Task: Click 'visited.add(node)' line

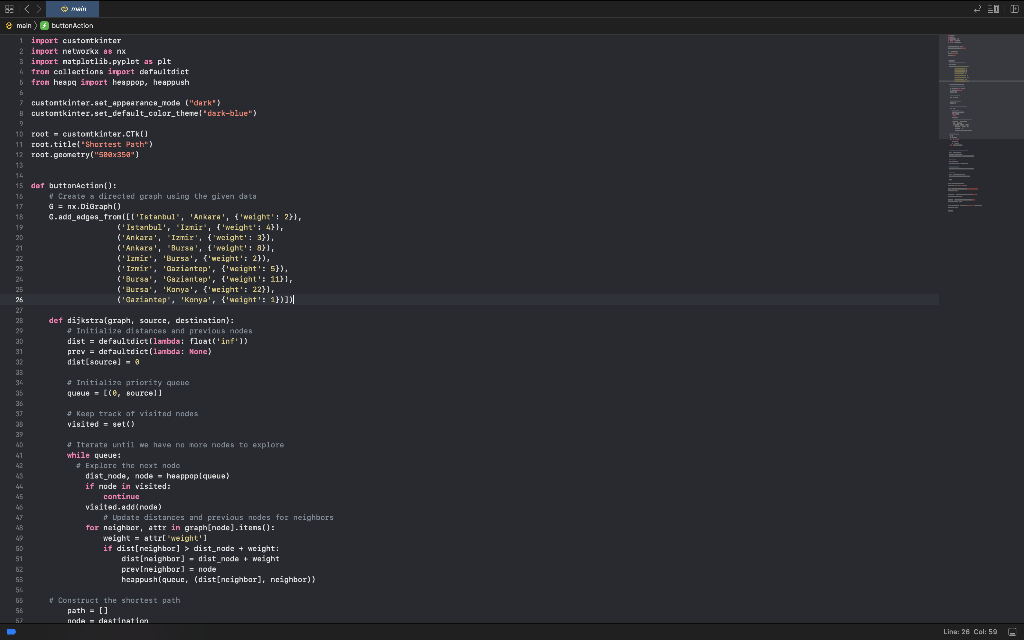Action: pyautogui.click(x=123, y=507)
